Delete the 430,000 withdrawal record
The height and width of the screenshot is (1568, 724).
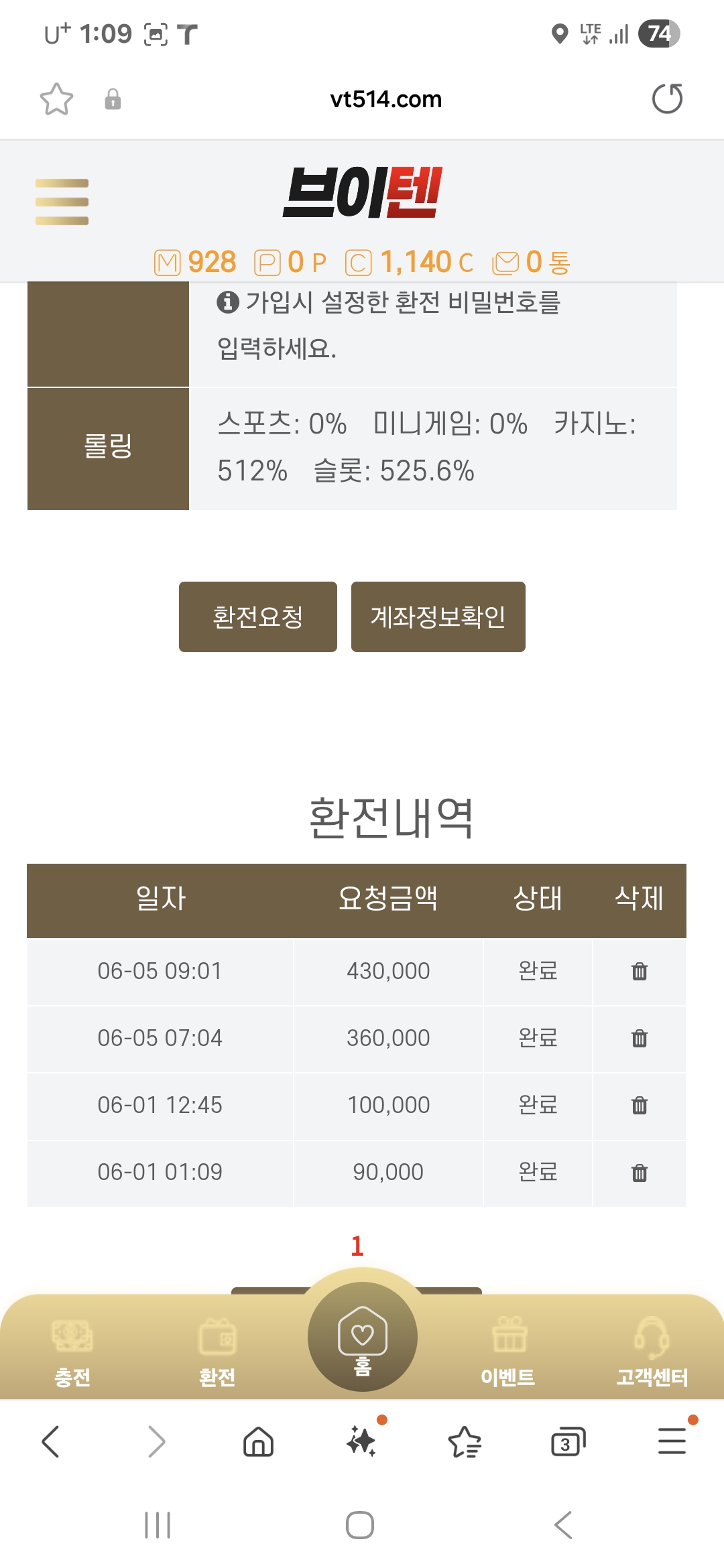point(640,971)
